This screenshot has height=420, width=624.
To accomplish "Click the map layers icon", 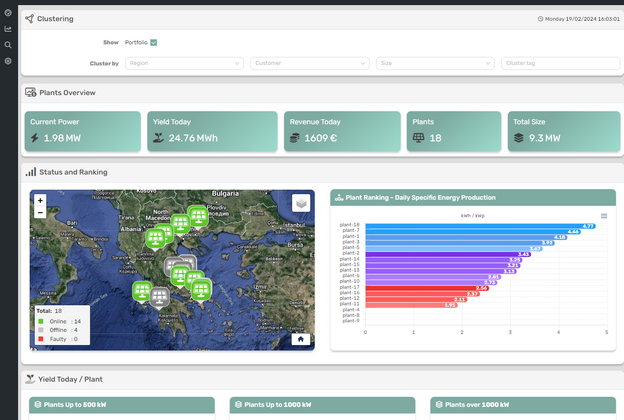I will (x=300, y=203).
